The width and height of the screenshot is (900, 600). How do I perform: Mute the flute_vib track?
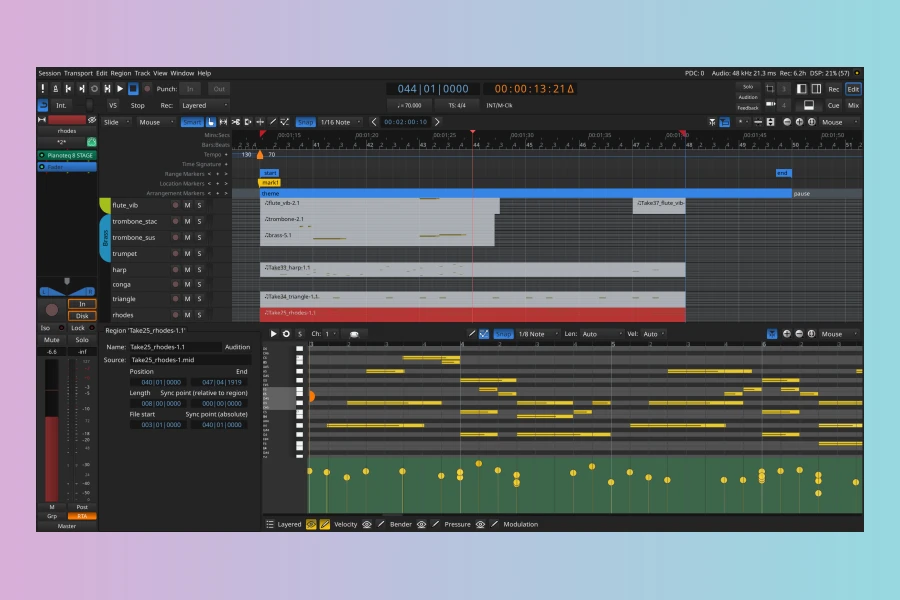click(x=187, y=205)
